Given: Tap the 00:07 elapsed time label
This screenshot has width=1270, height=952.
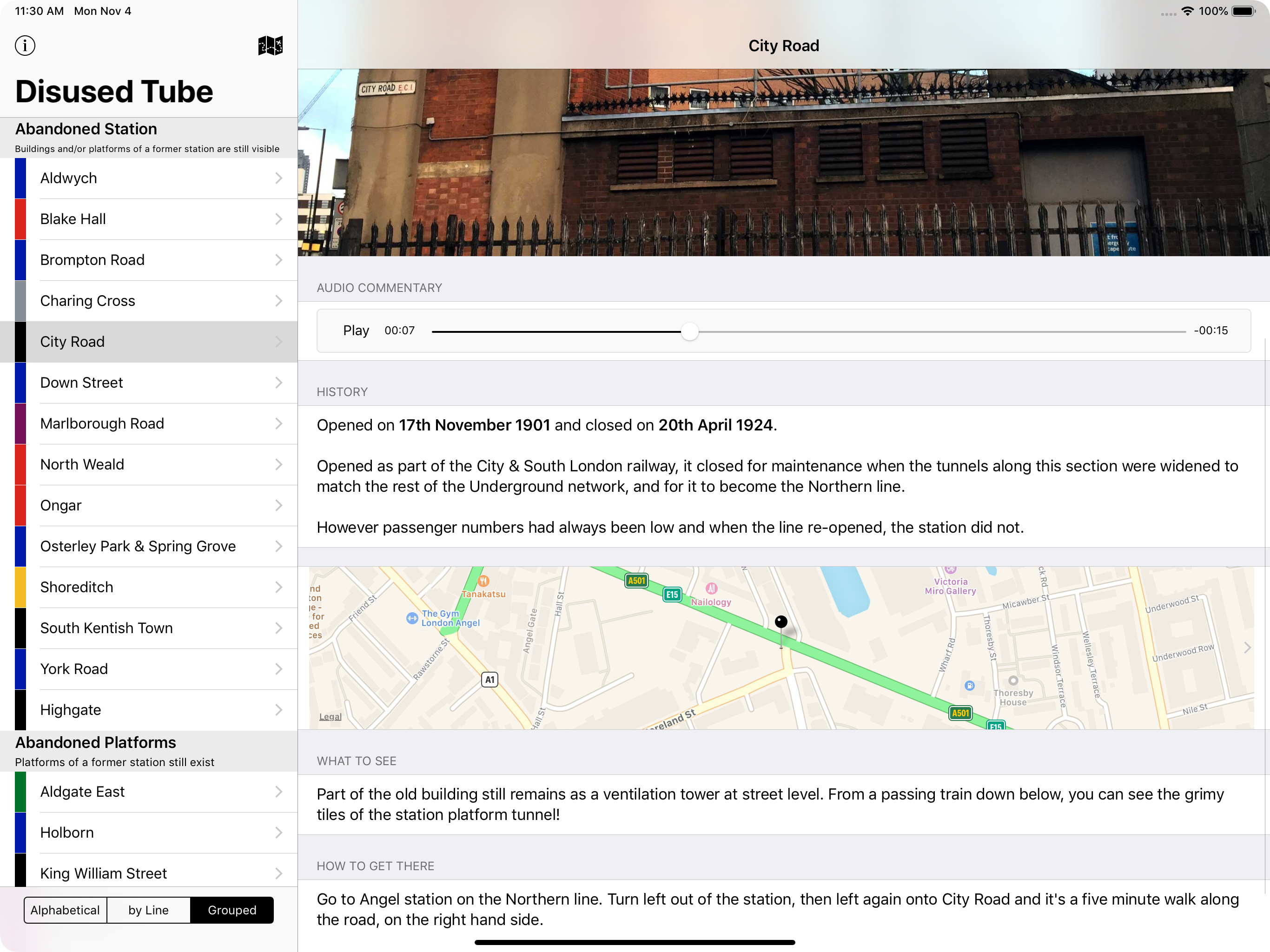Looking at the screenshot, I should (400, 331).
